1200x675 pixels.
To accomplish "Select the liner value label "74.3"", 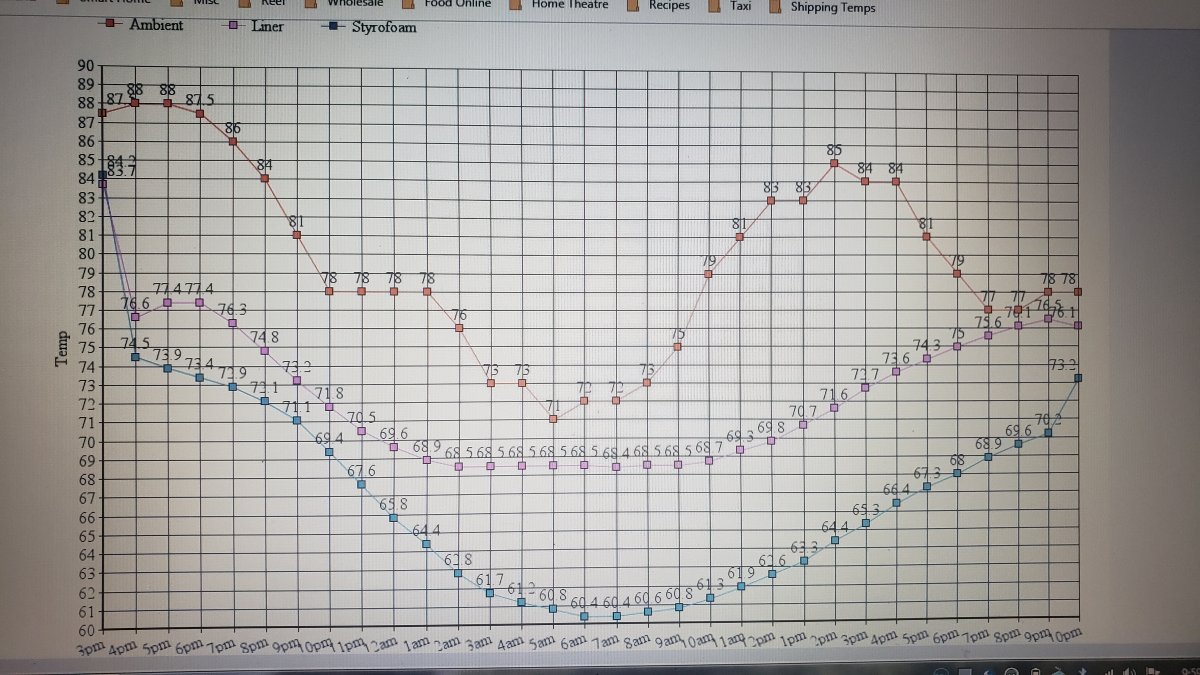I will click(x=927, y=345).
